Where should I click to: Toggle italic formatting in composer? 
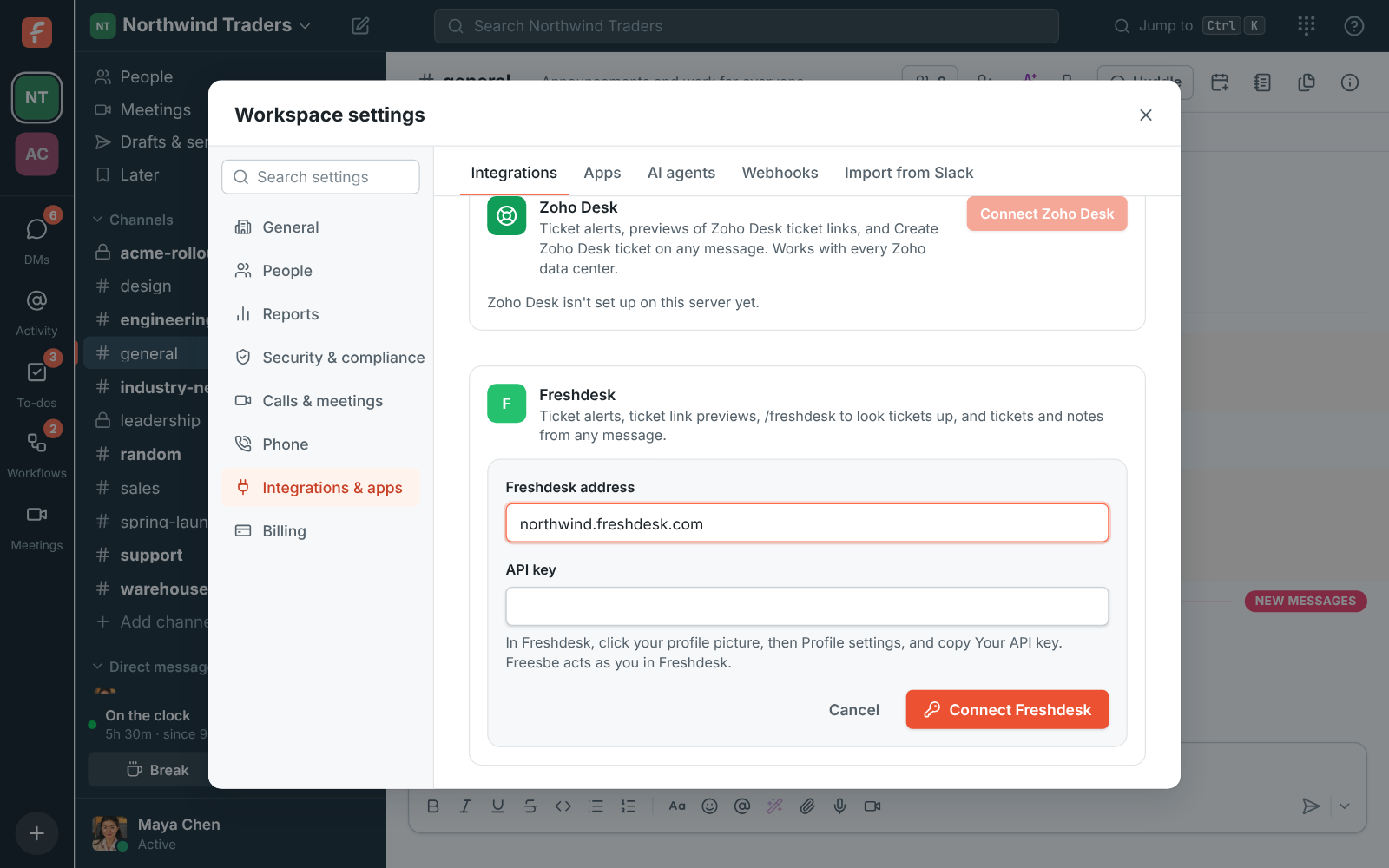pos(465,806)
